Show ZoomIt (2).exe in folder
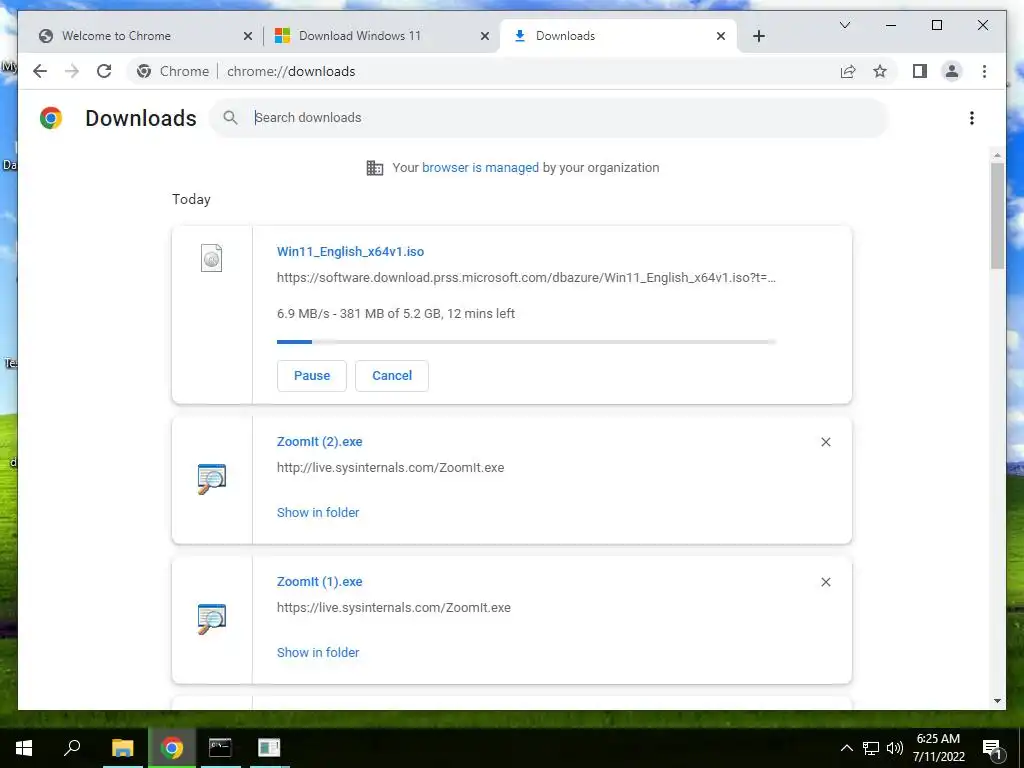Image resolution: width=1024 pixels, height=768 pixels. (318, 513)
